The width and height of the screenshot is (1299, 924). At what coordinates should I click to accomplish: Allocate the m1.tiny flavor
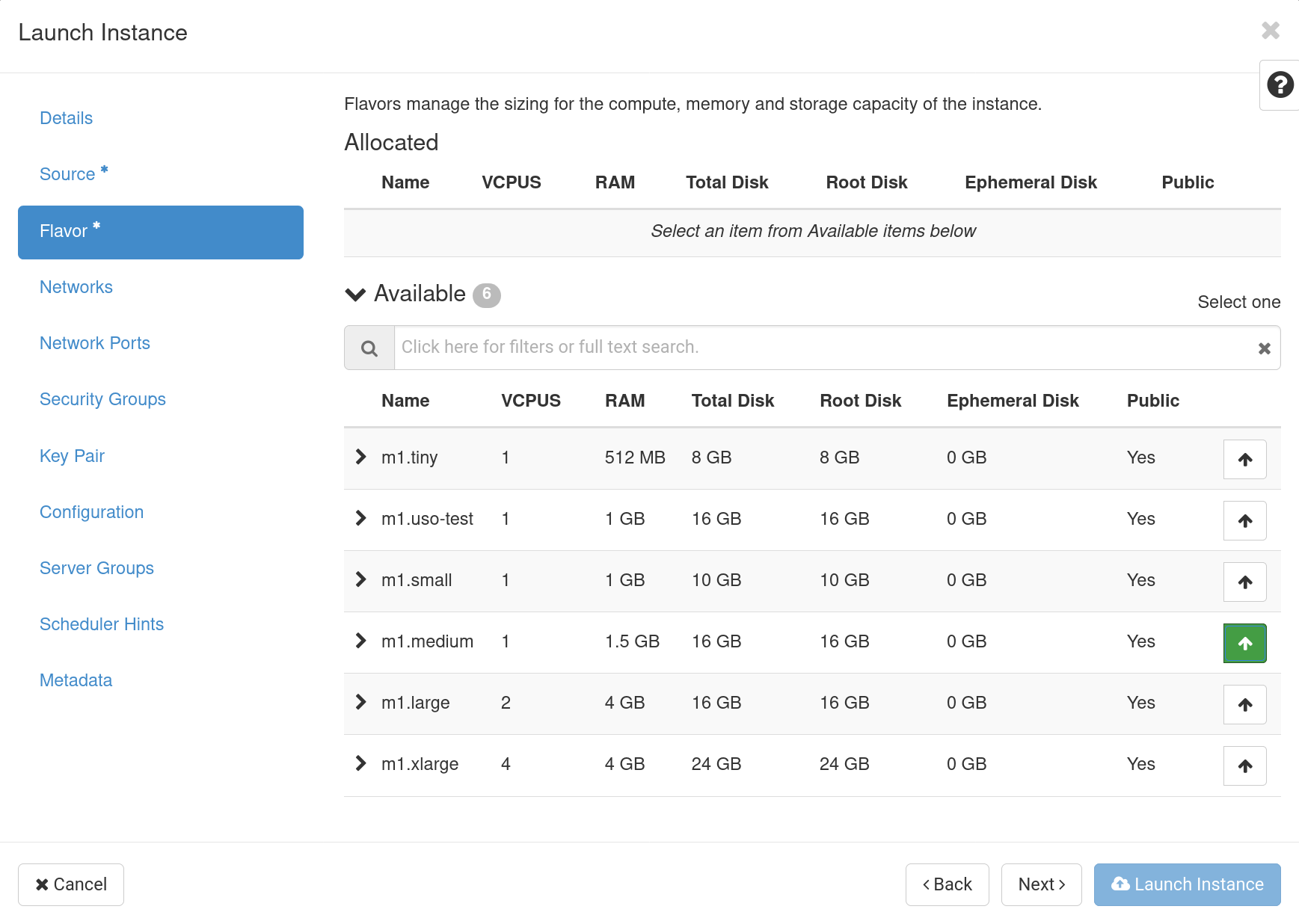tap(1244, 459)
